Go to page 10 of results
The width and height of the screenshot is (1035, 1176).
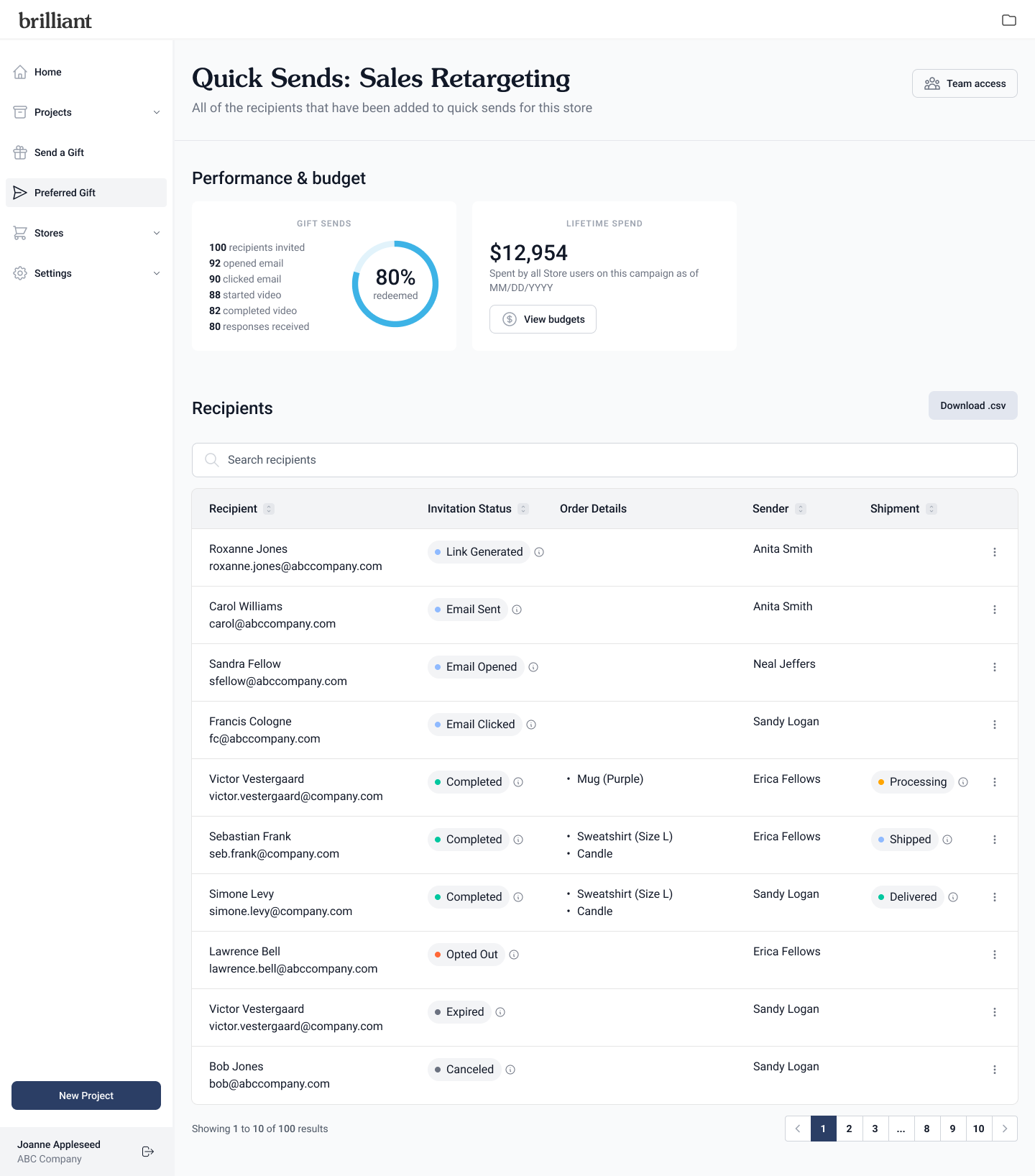coord(979,1129)
